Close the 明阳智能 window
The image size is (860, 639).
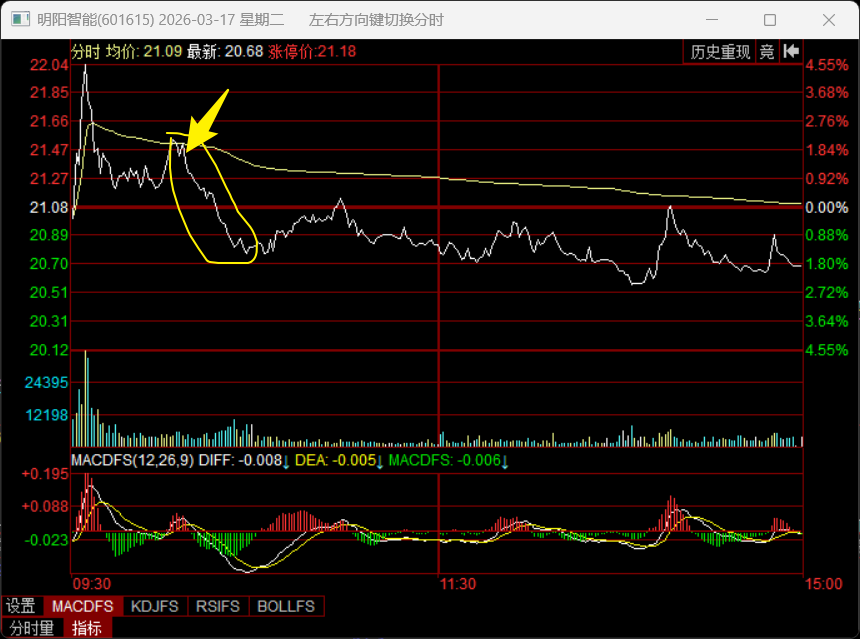tap(829, 20)
